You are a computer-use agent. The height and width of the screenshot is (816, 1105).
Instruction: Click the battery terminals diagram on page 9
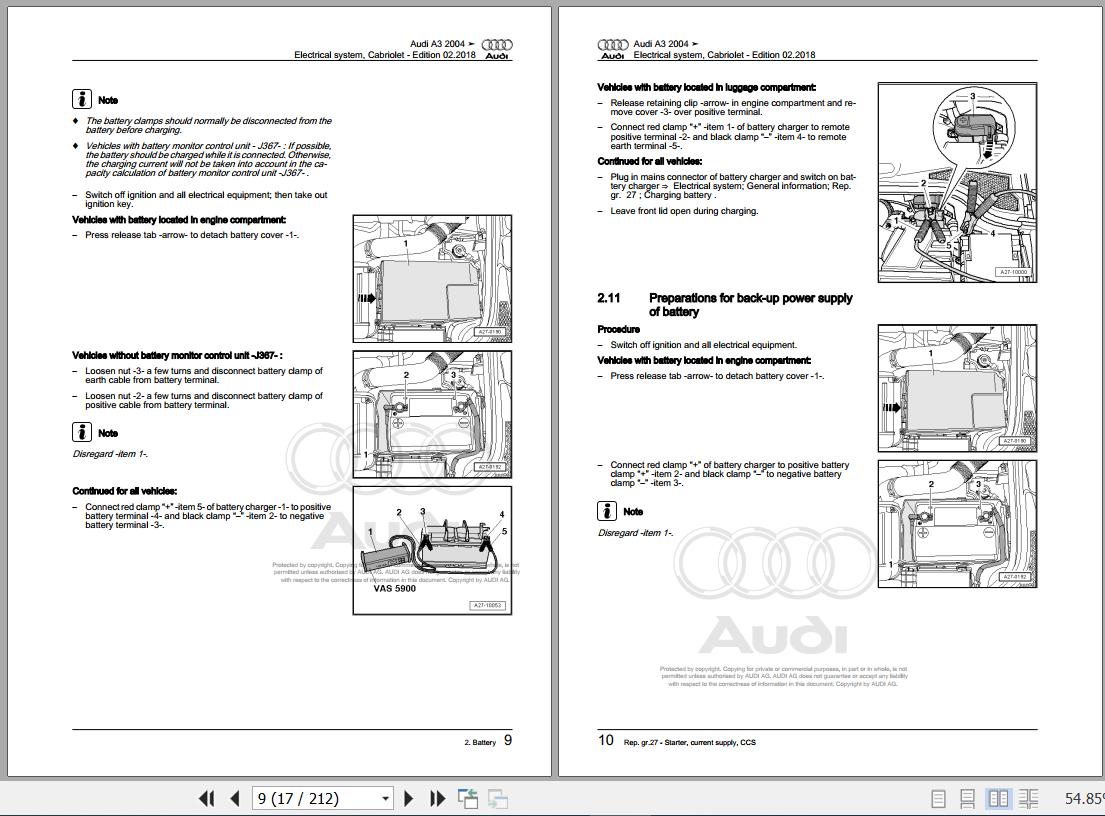click(432, 415)
